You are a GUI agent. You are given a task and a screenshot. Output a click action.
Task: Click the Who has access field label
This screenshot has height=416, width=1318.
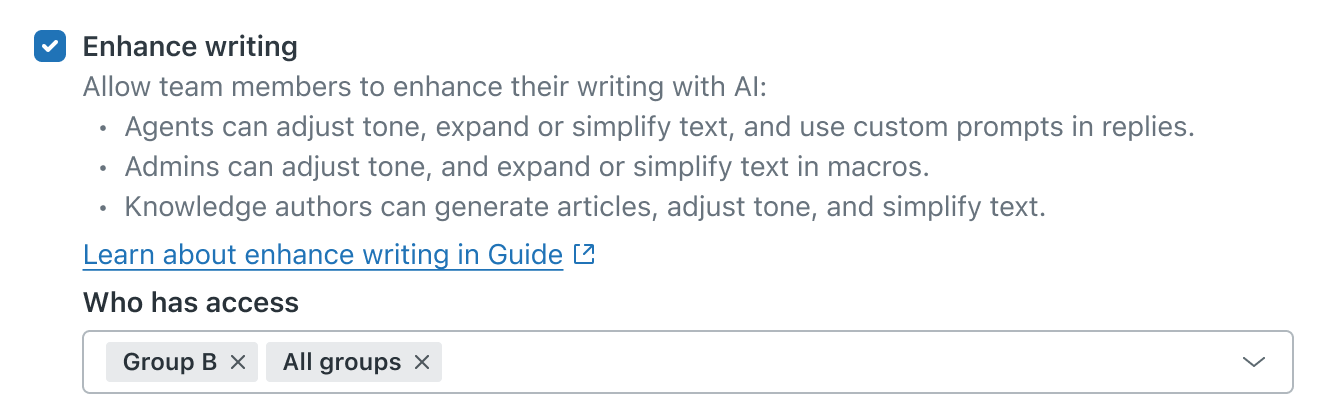[x=191, y=301]
